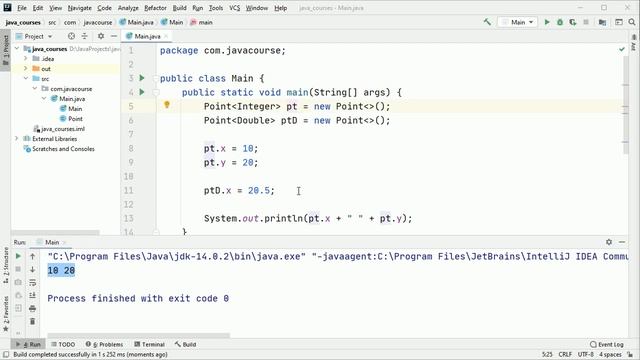
Task: Click the 4: Run tool window button
Action: click(28, 344)
